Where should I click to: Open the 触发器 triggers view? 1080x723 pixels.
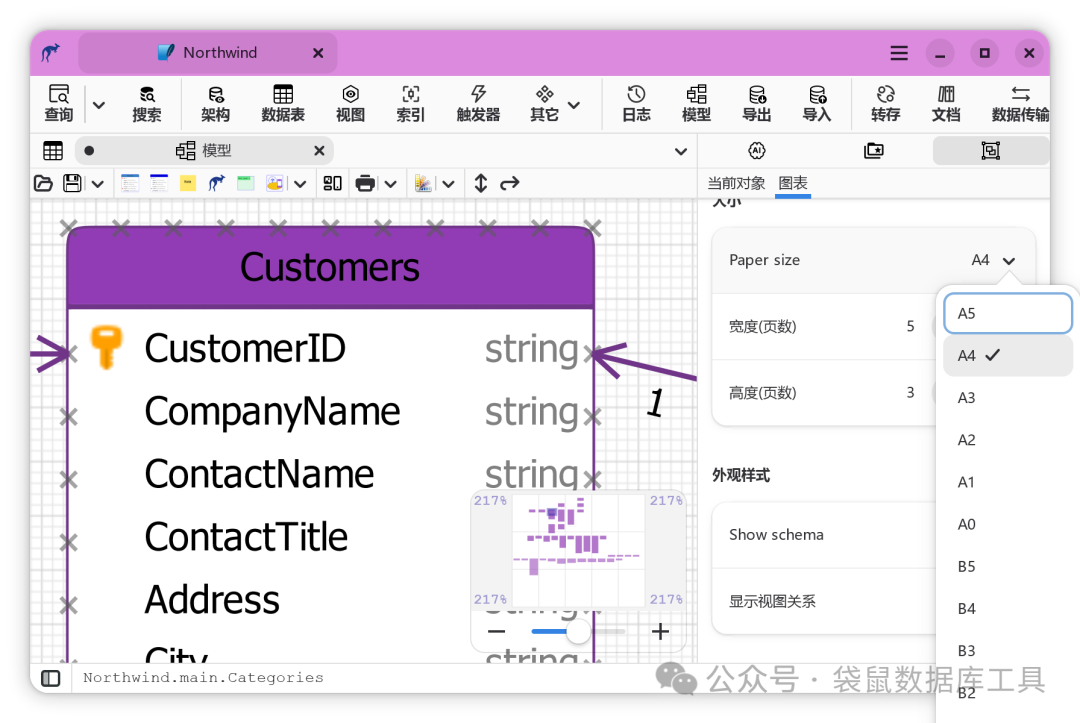(478, 103)
